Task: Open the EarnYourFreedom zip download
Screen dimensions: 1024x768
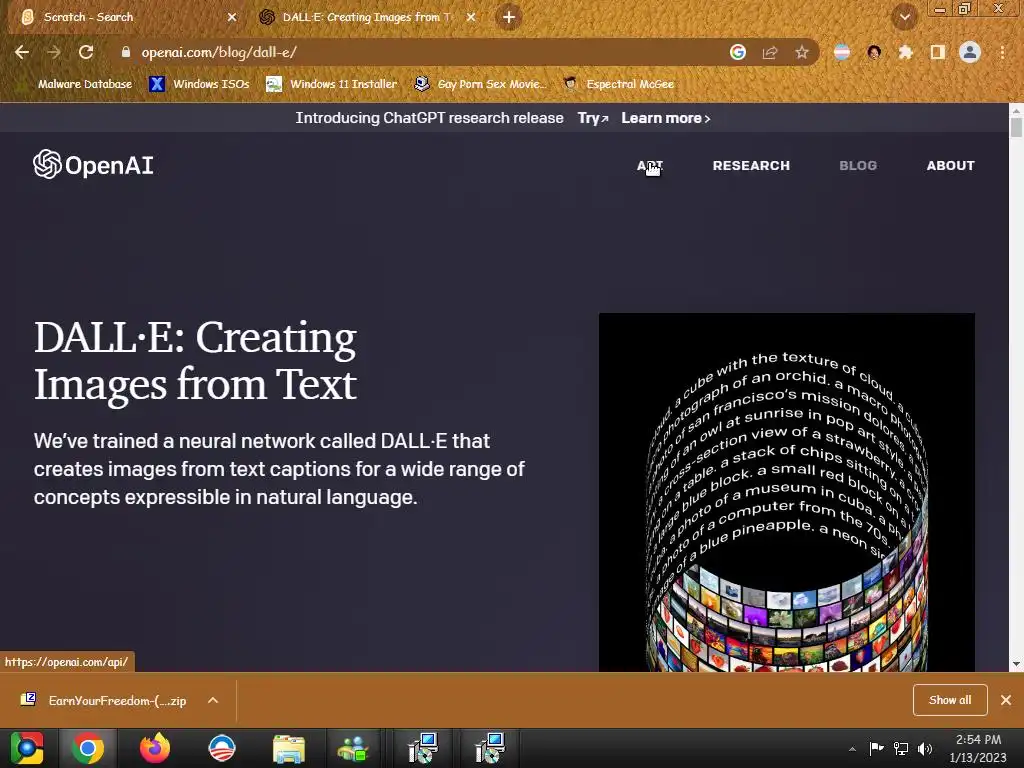Action: (104, 701)
